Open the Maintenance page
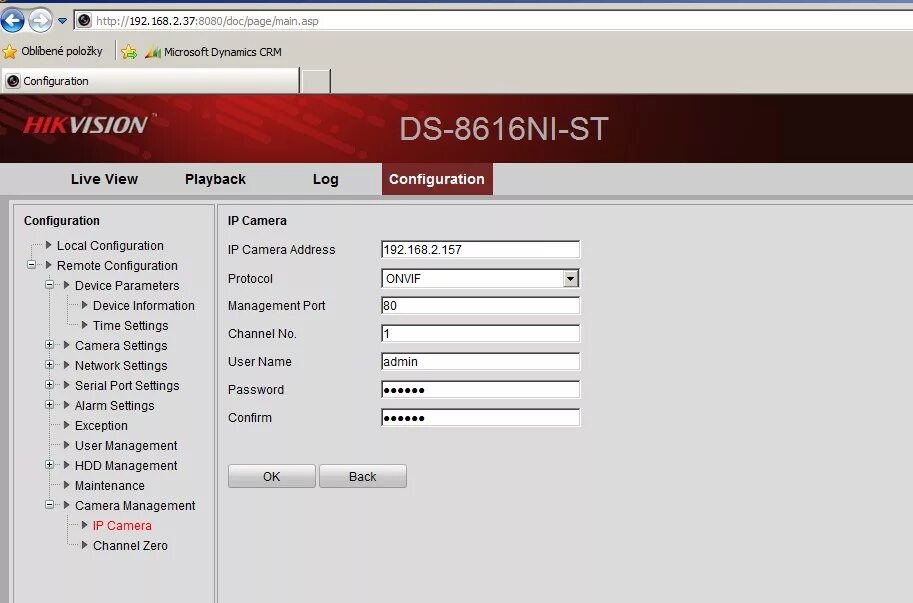Viewport: 913px width, 603px height. [x=109, y=485]
